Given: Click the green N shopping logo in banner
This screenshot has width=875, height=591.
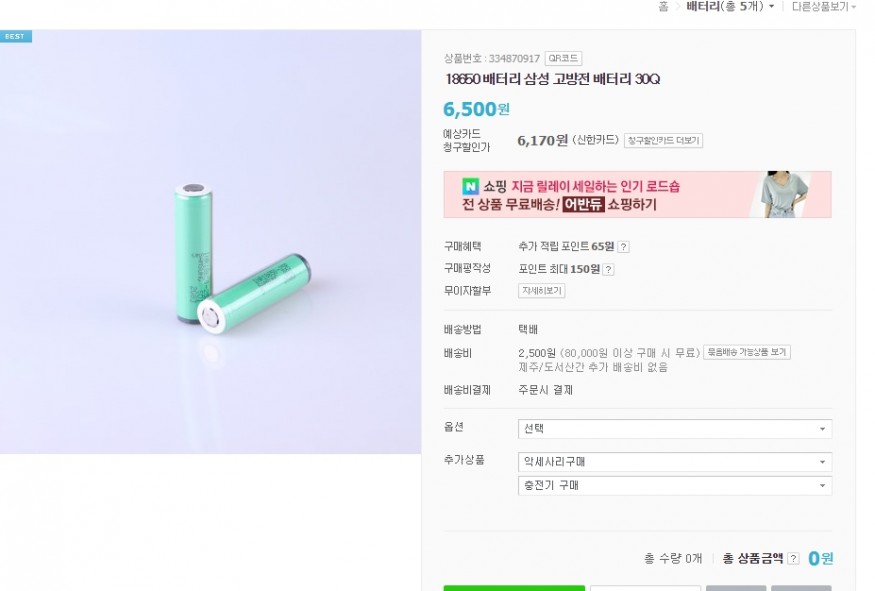Looking at the screenshot, I should 470,186.
